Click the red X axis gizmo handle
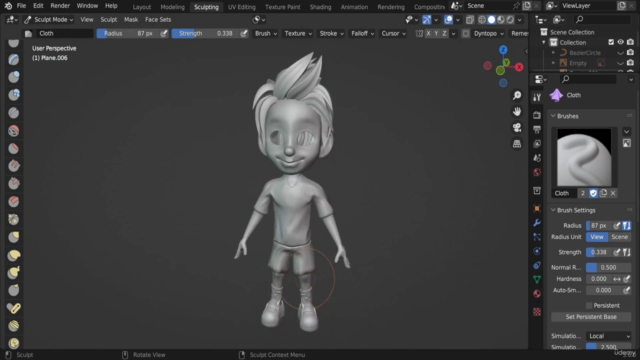This screenshot has height=360, width=640. [x=519, y=67]
